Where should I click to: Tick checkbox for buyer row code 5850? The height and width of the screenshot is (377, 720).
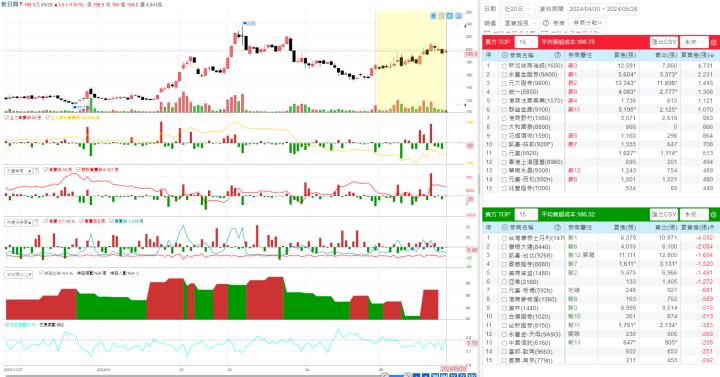pyautogui.click(x=504, y=92)
